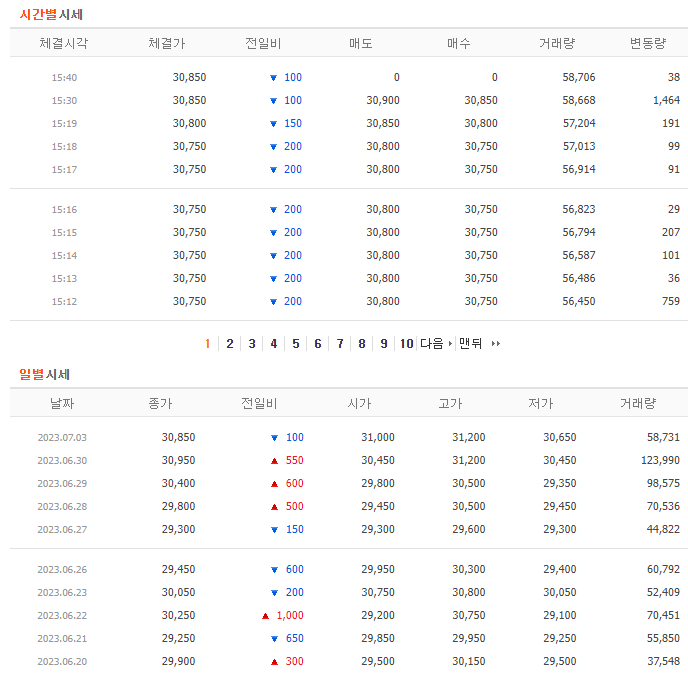Click the 2023.06.21 date cell
Viewport: 688px width, 675px height.
62,638
